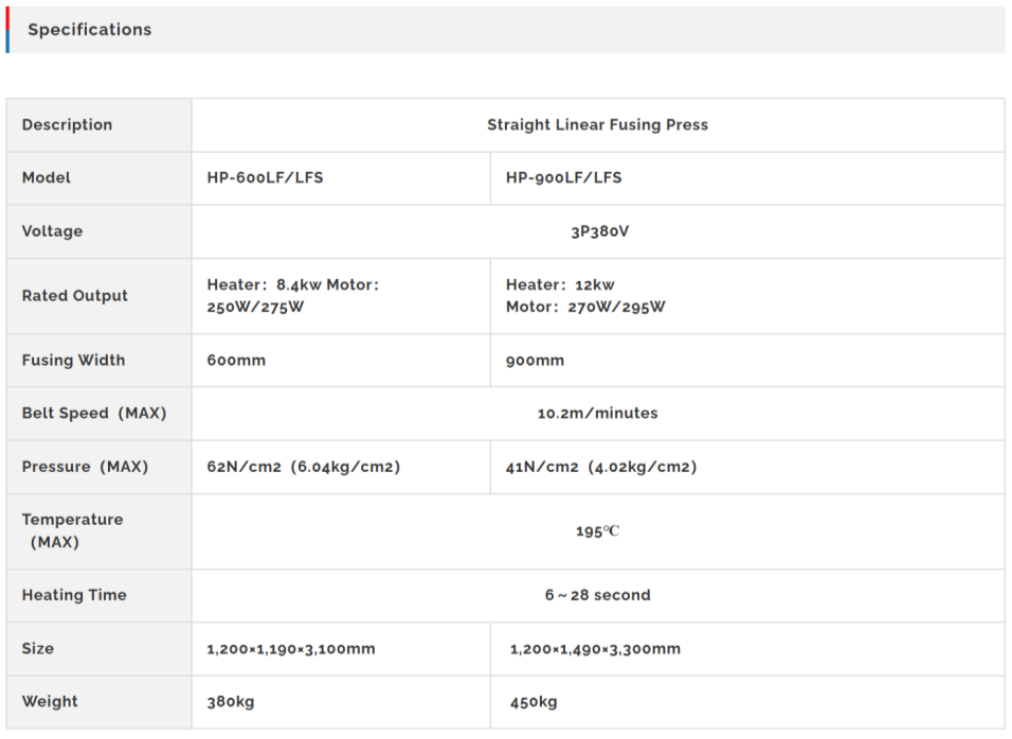Click the 900mm fusing width value
Screen dimensions: 1012x739
click(535, 360)
